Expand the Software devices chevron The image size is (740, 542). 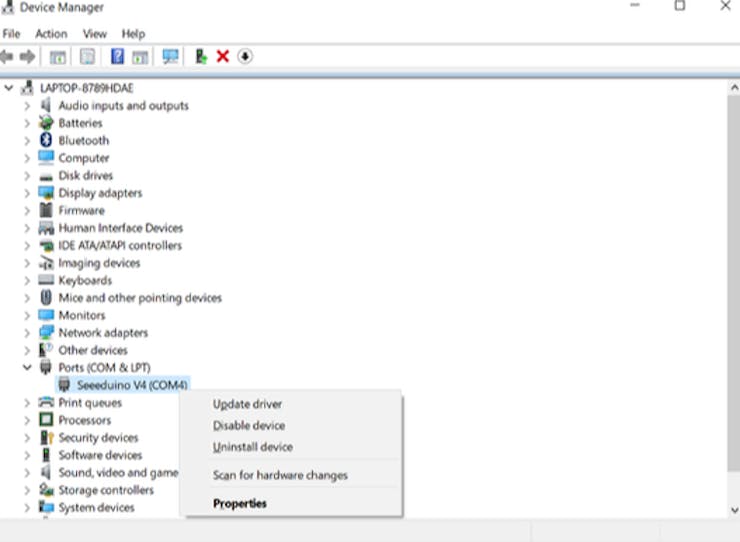coord(27,455)
